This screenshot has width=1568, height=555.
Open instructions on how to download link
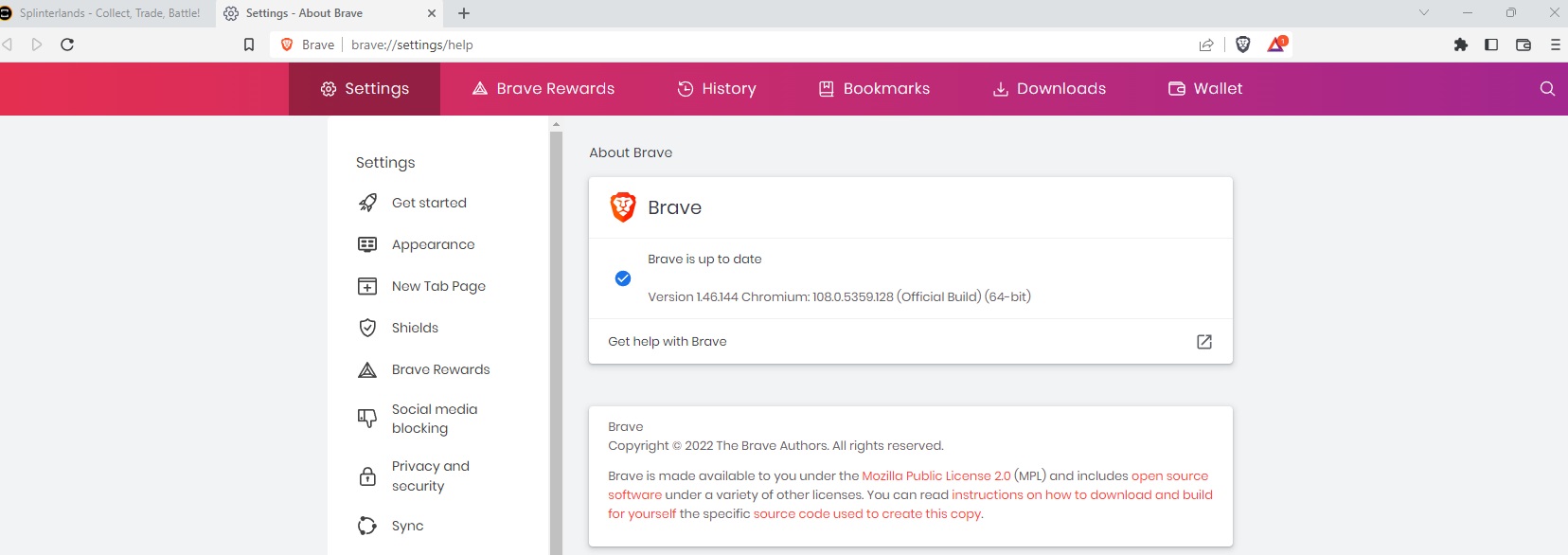click(x=1082, y=495)
